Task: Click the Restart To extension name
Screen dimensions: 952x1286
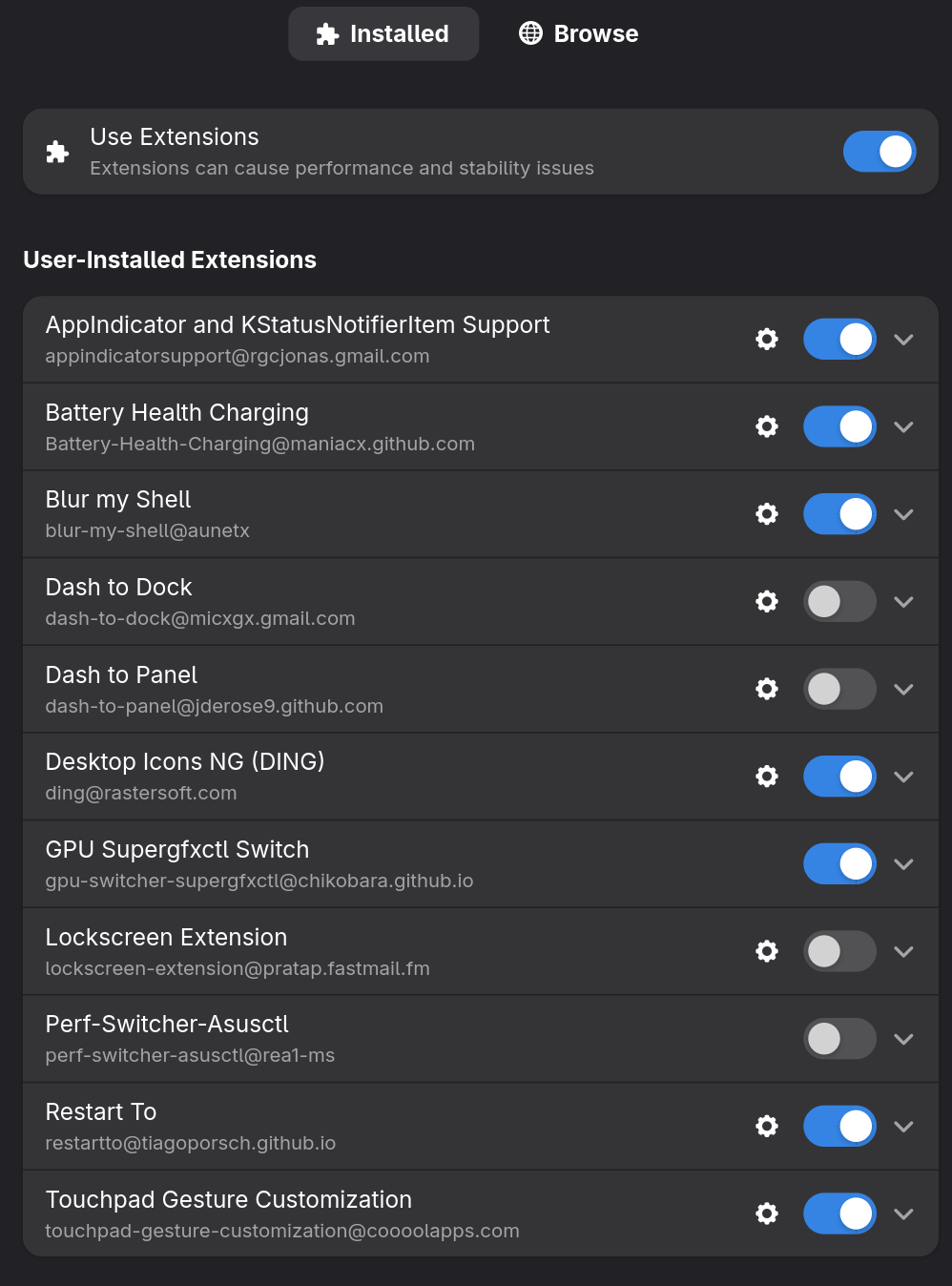Action: point(101,1112)
